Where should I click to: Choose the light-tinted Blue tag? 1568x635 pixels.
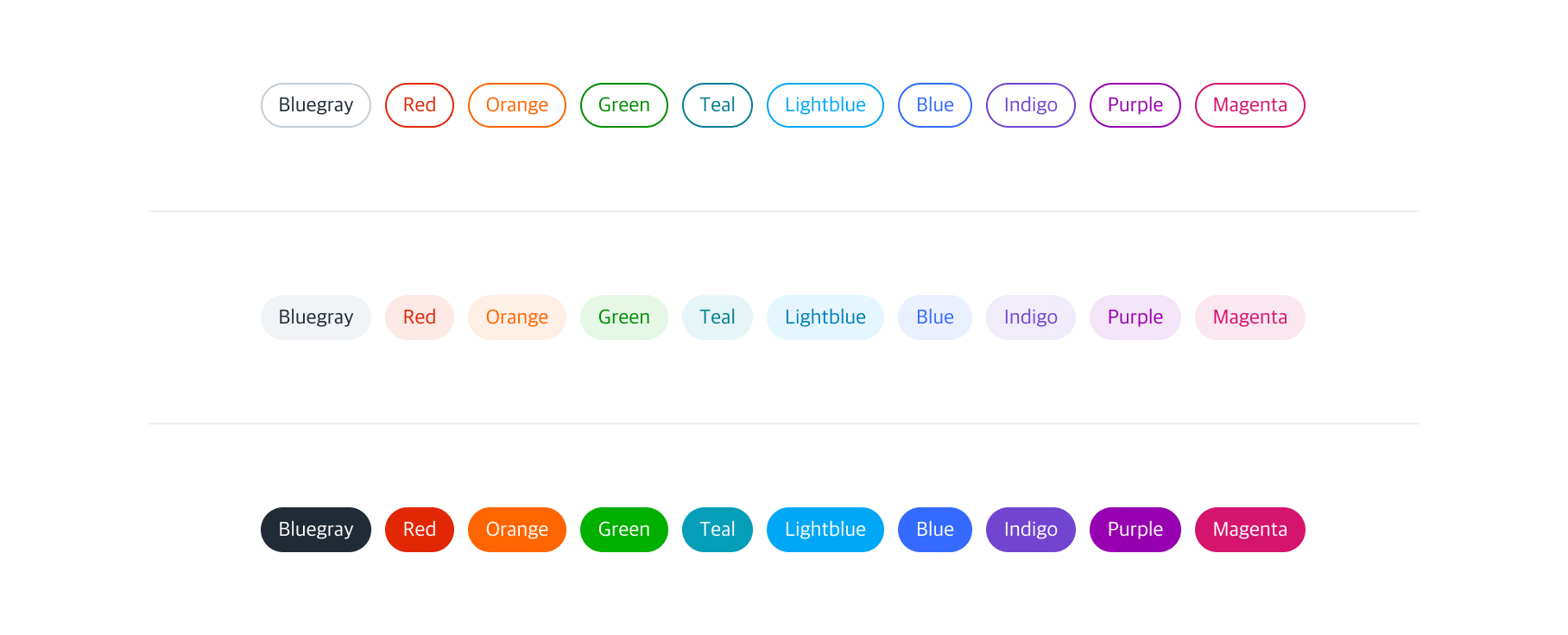click(x=934, y=317)
